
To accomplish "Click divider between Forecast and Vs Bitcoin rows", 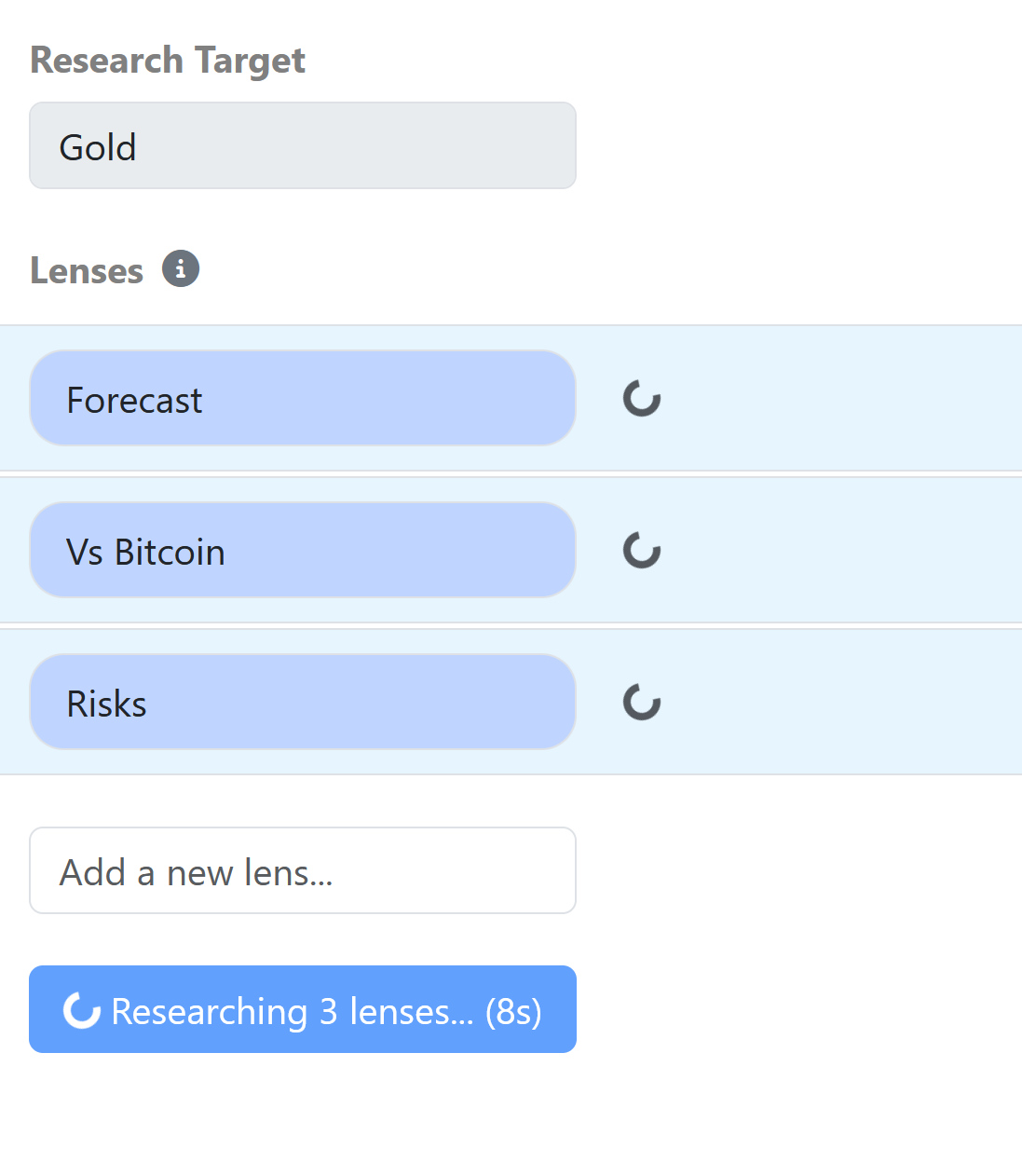I will pyautogui.click(x=511, y=474).
